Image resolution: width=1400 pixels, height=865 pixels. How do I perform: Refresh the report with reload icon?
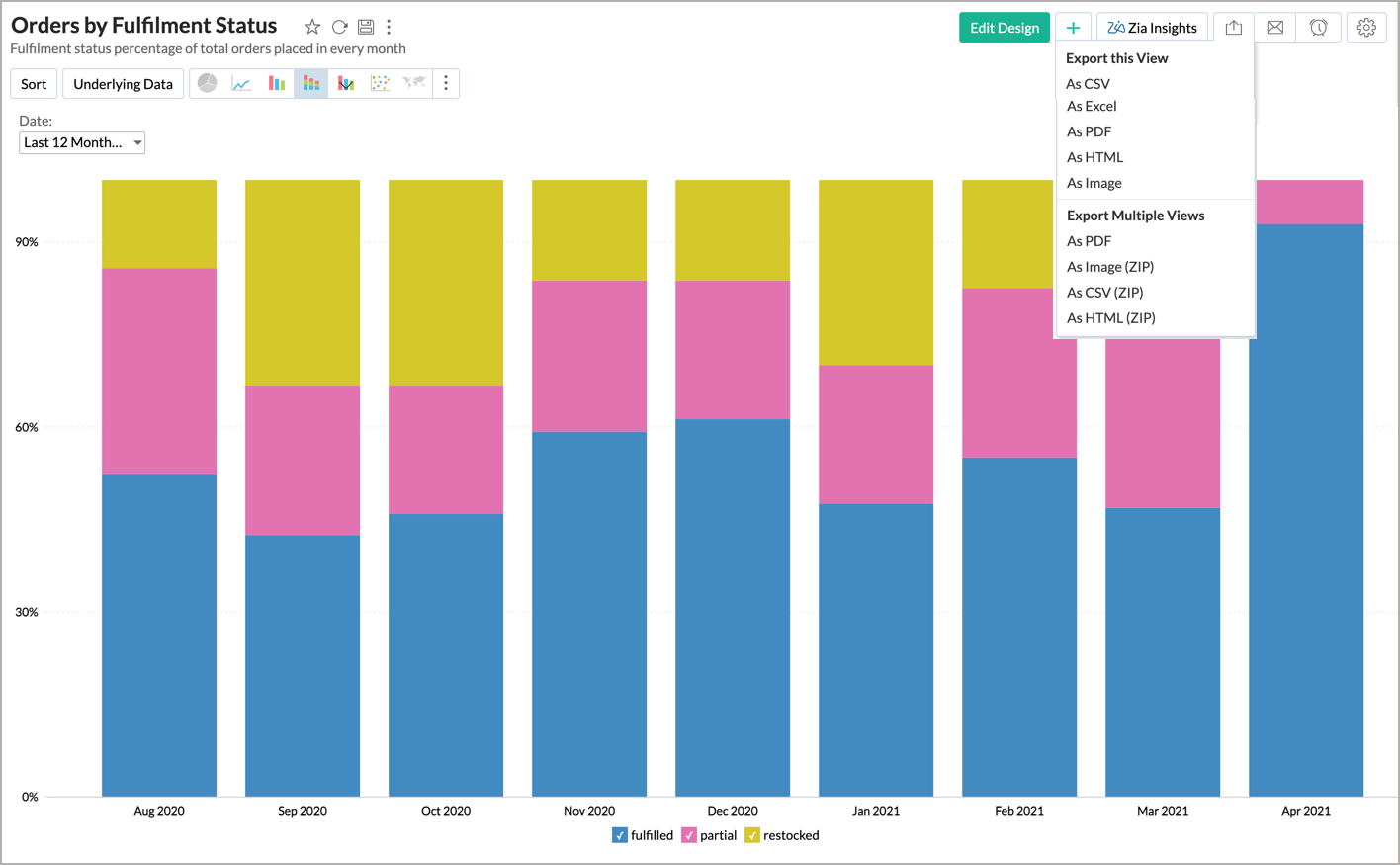(x=339, y=28)
